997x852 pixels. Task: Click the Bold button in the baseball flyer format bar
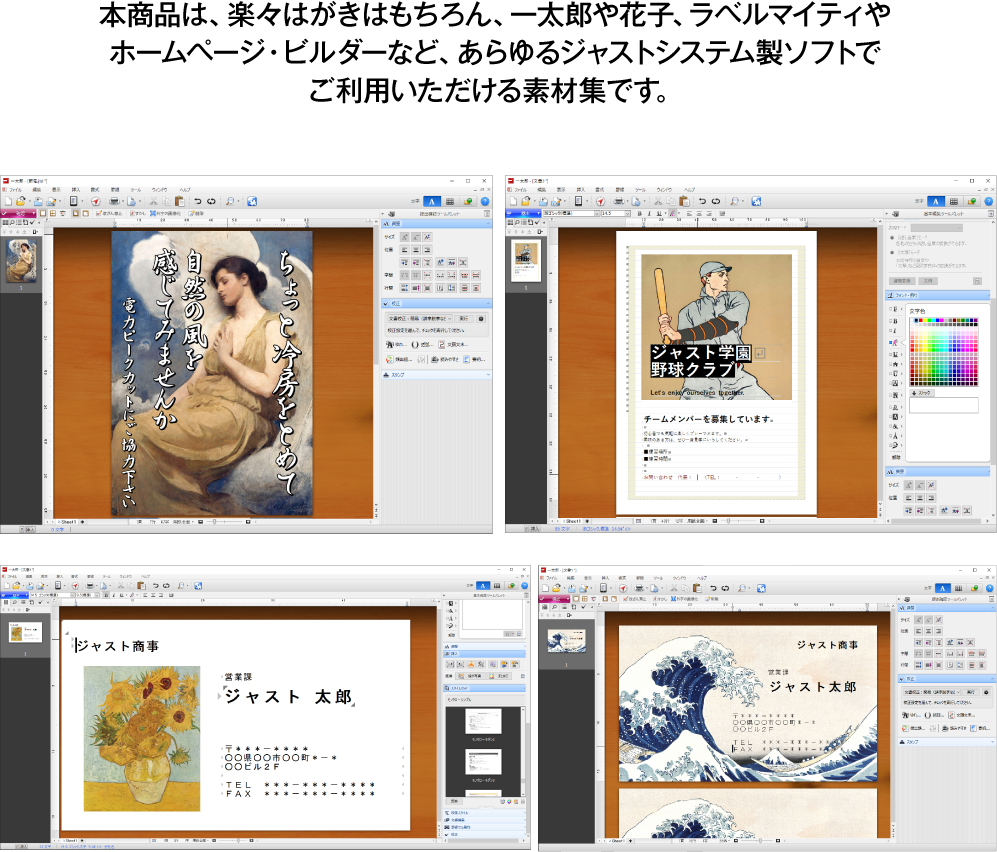point(637,213)
